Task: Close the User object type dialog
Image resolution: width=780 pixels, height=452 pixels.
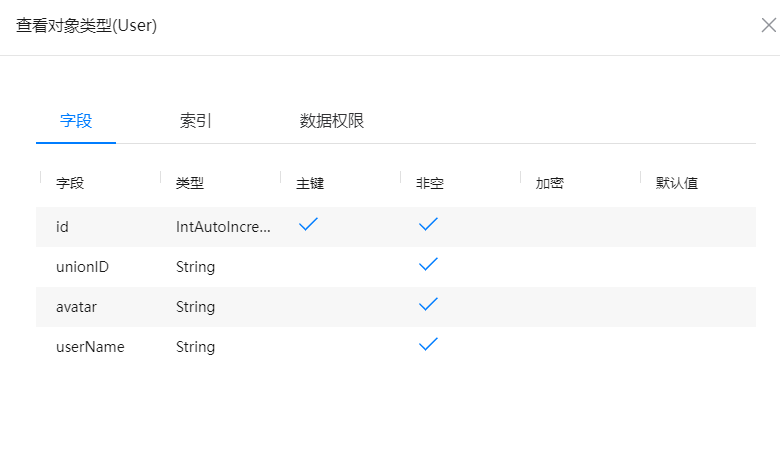Action: (x=768, y=26)
